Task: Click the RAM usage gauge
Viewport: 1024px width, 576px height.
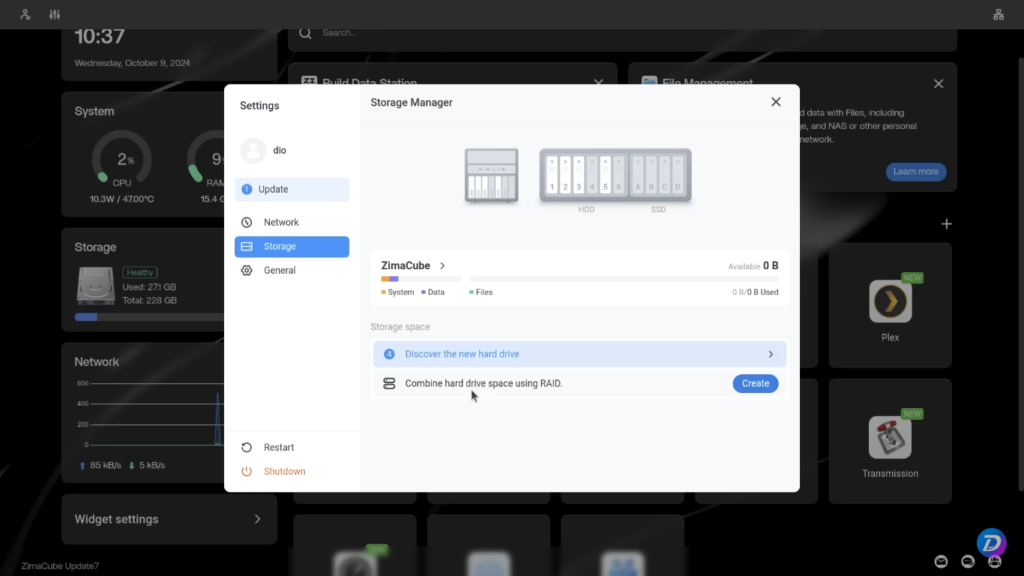Action: click(x=206, y=159)
